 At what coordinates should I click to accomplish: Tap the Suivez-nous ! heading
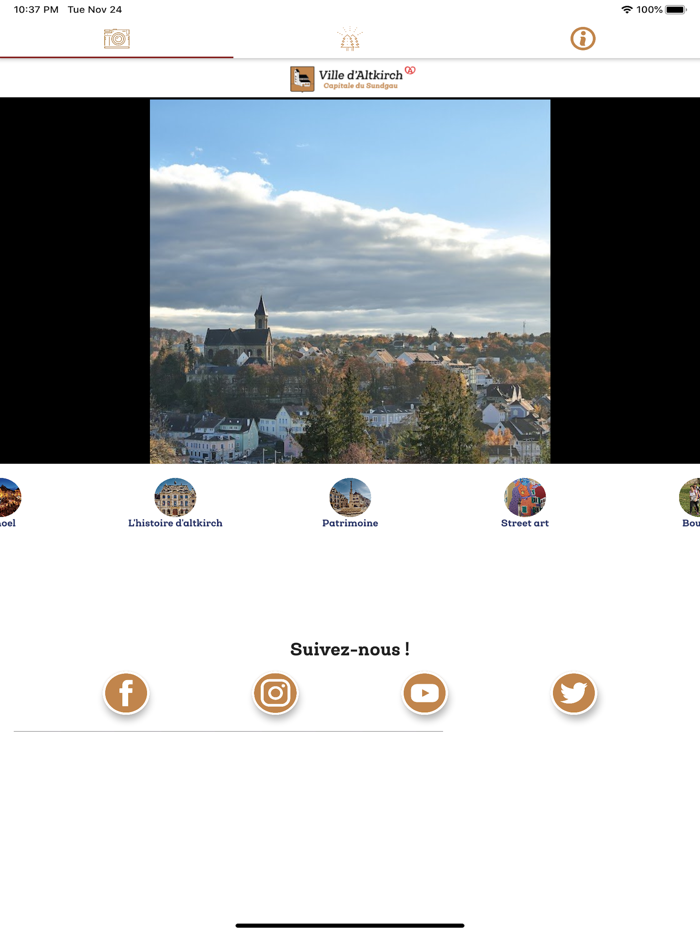350,649
